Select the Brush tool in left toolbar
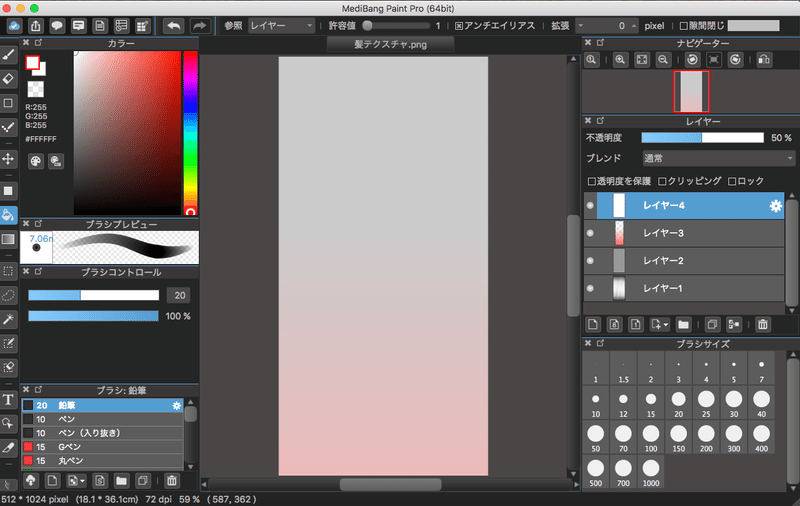 pyautogui.click(x=8, y=55)
